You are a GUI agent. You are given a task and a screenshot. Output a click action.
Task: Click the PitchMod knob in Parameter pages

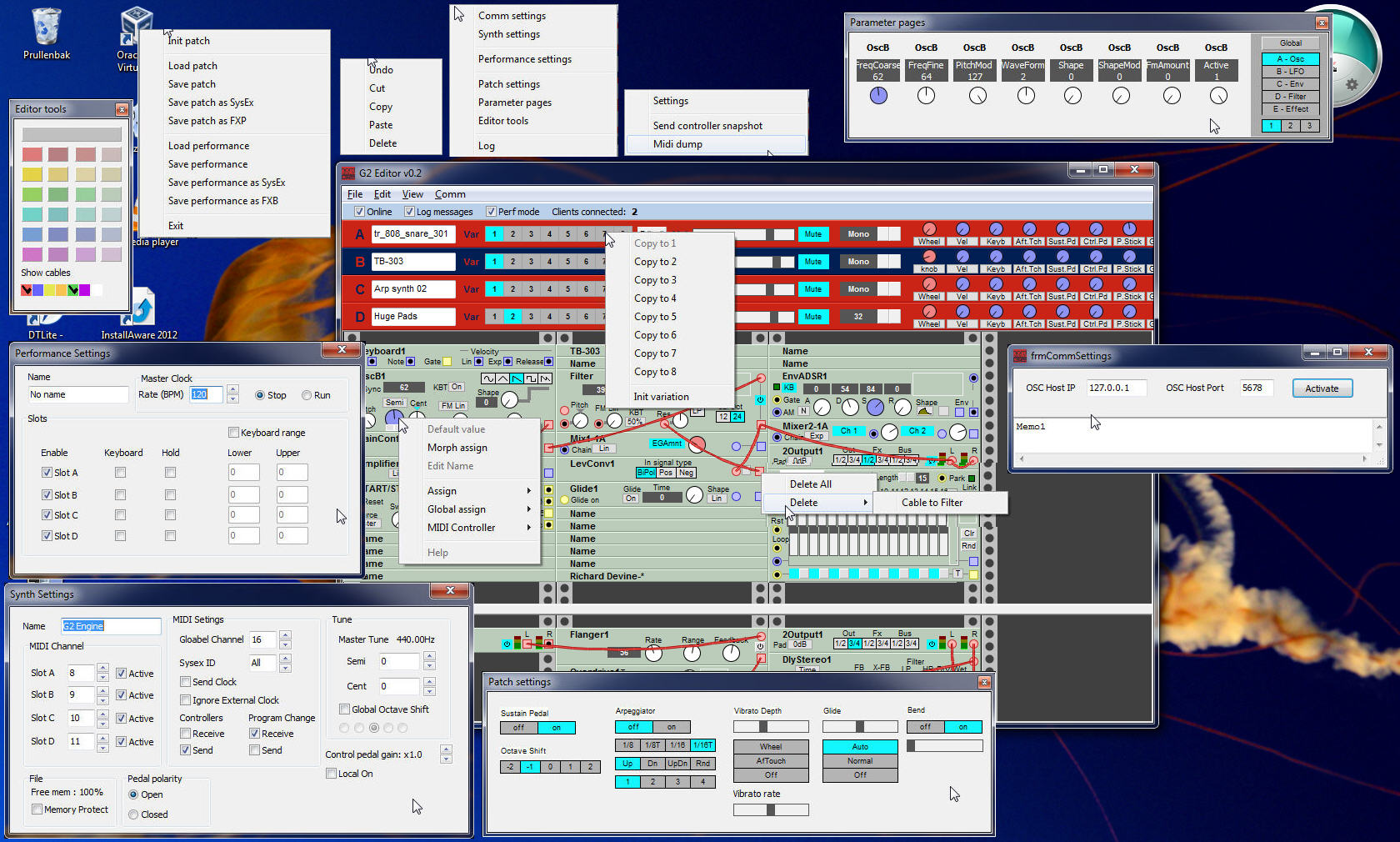(977, 96)
